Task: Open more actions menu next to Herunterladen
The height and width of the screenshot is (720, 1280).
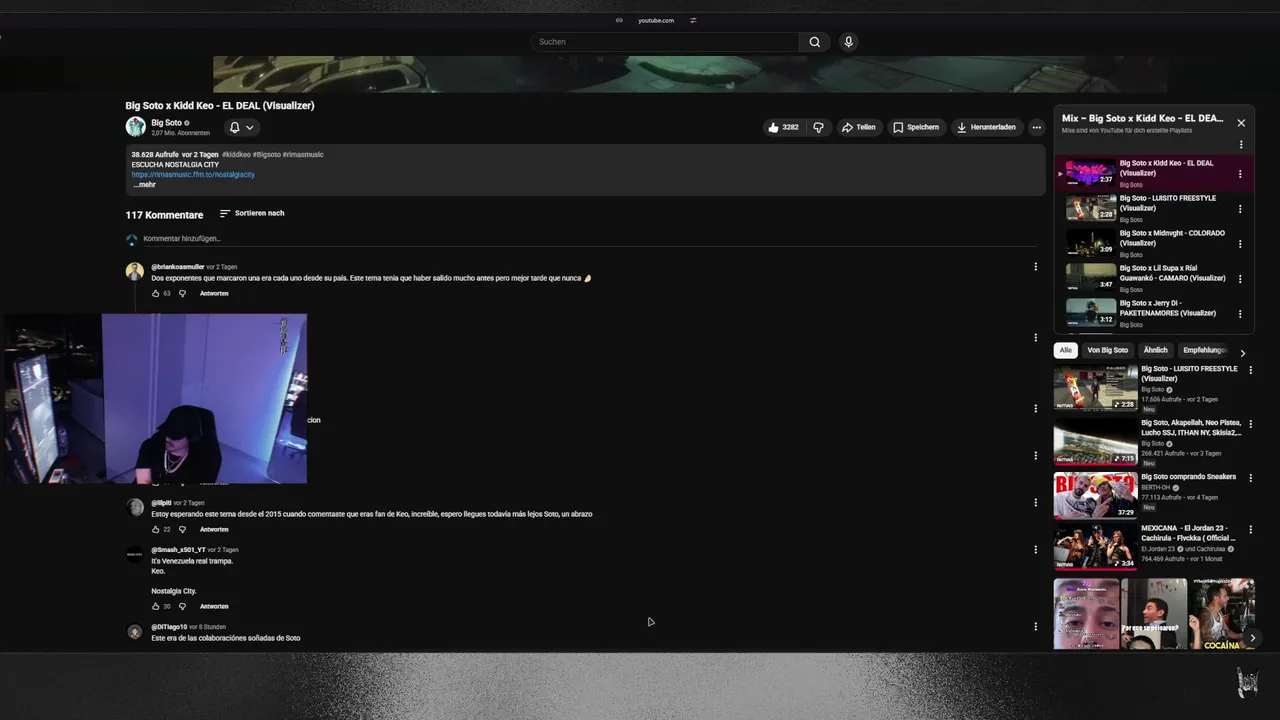Action: point(1037,127)
